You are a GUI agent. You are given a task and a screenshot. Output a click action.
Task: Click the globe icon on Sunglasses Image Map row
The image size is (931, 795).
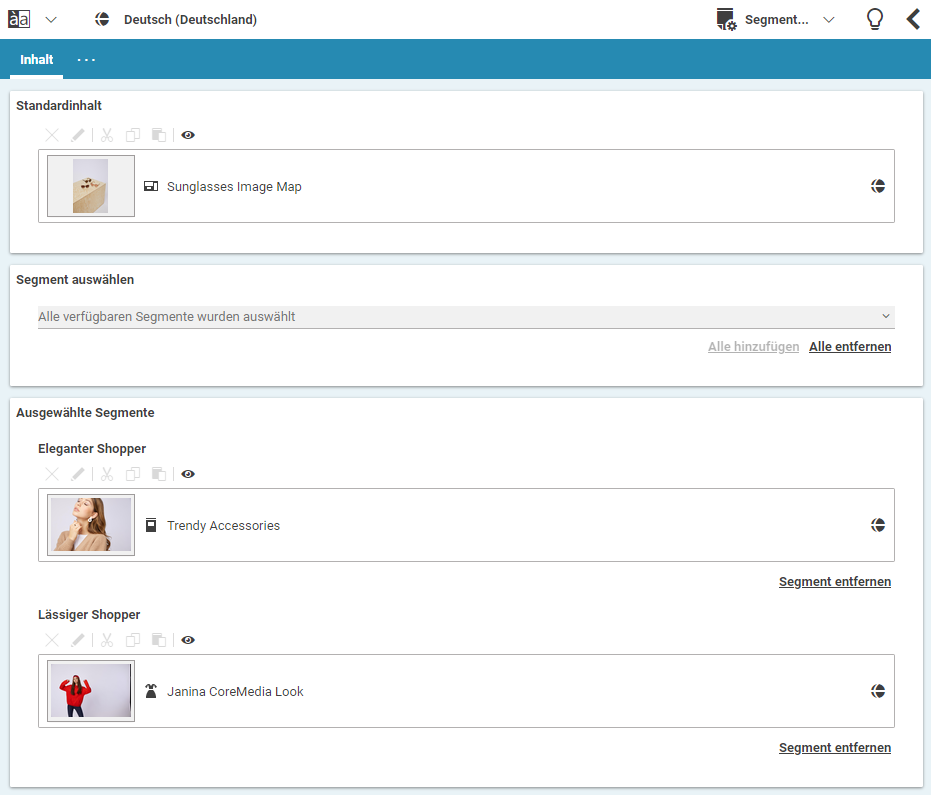[878, 186]
